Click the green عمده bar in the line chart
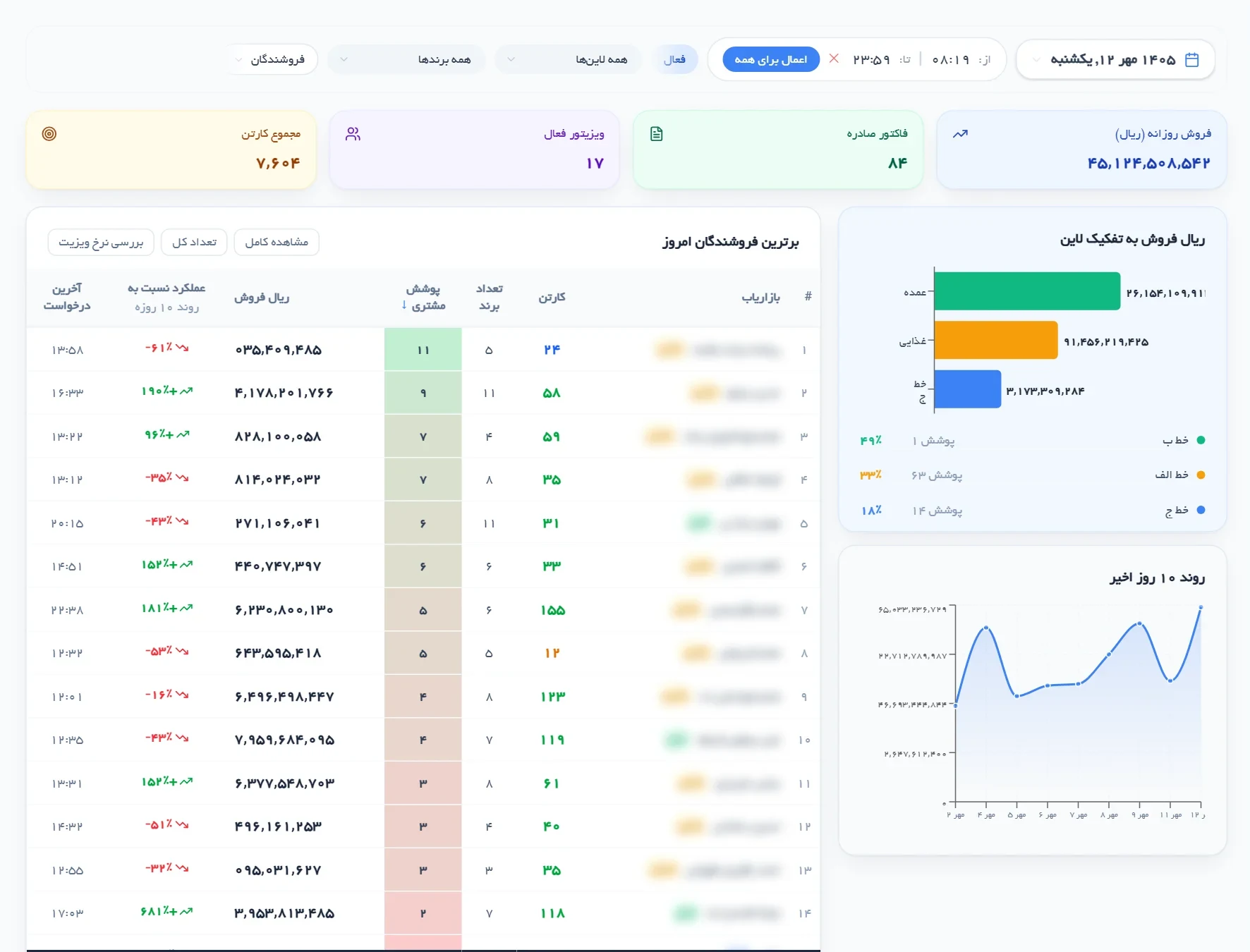The width and height of the screenshot is (1250, 952). 1027,291
